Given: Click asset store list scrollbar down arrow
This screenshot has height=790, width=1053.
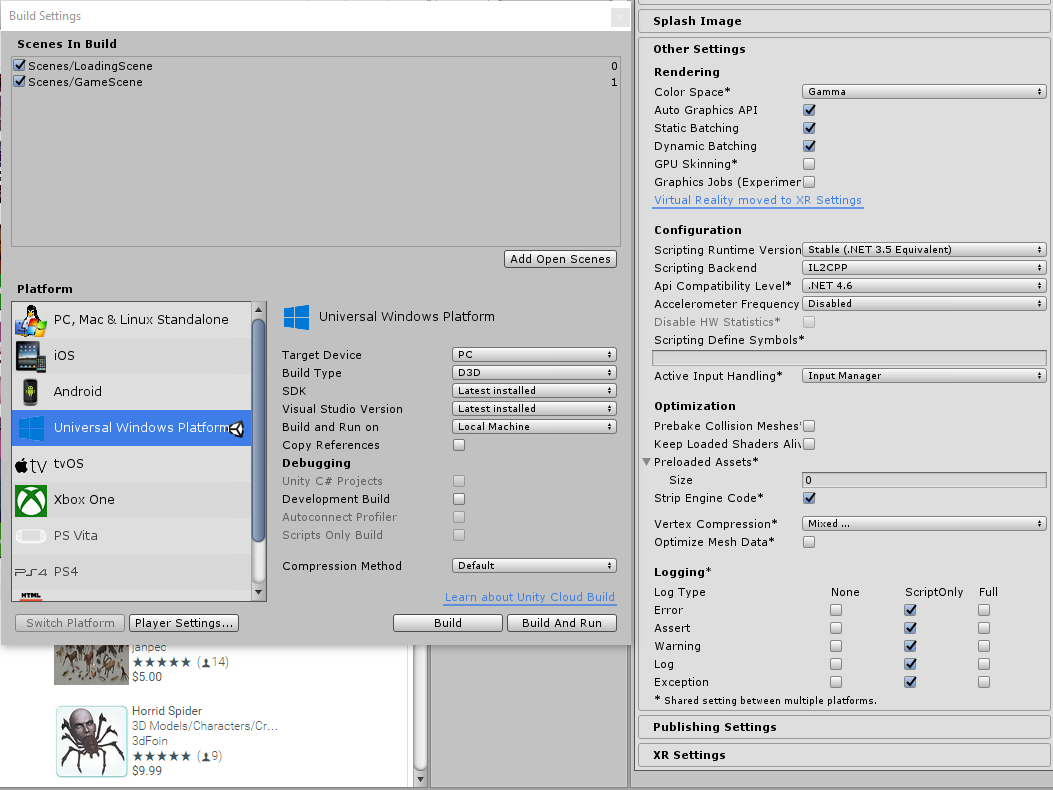Looking at the screenshot, I should [420, 780].
